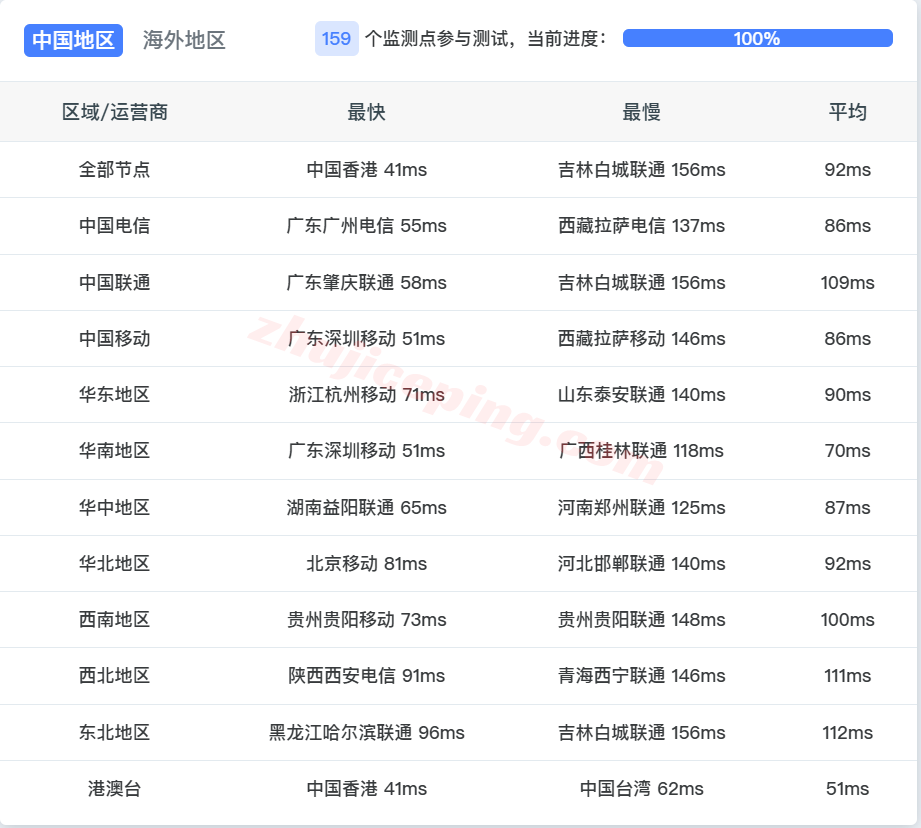Click the 159 monitoring points badge
Image resolution: width=921 pixels, height=828 pixels.
click(336, 38)
